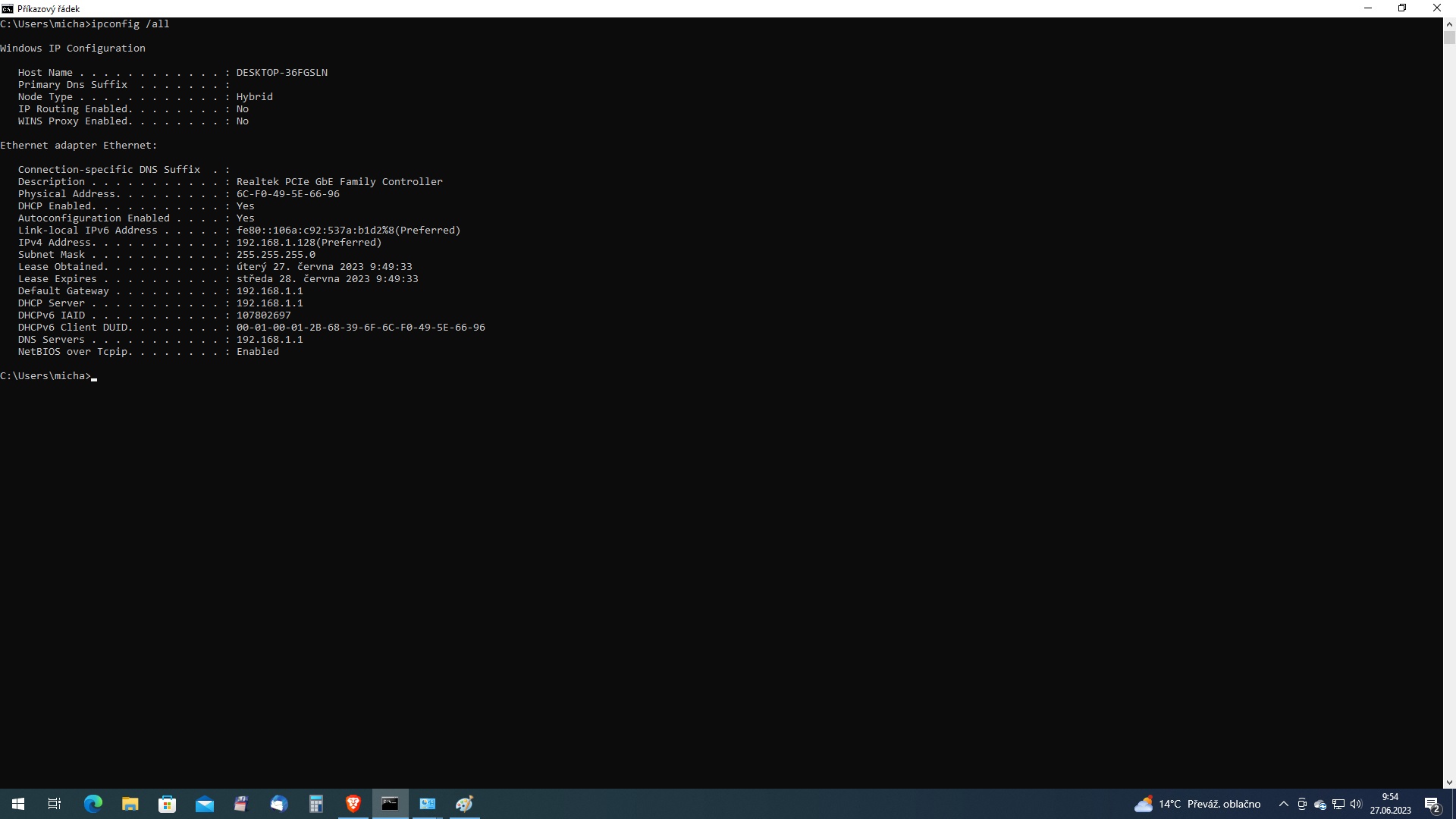Viewport: 1456px width, 819px height.
Task: Open the Calculator app in taskbar
Action: tap(316, 804)
